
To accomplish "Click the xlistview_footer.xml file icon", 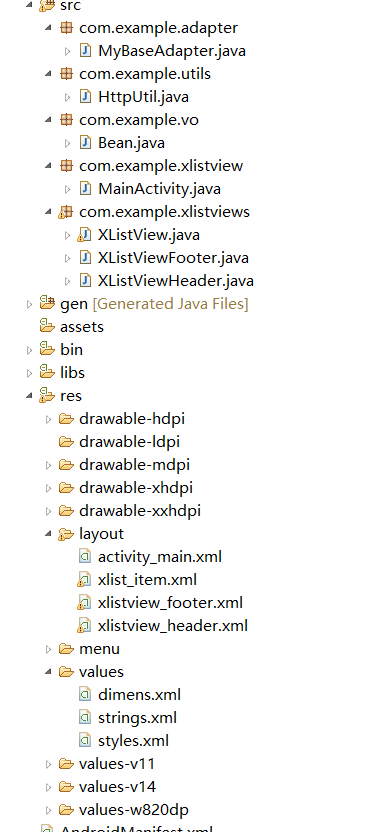I will (x=84, y=603).
